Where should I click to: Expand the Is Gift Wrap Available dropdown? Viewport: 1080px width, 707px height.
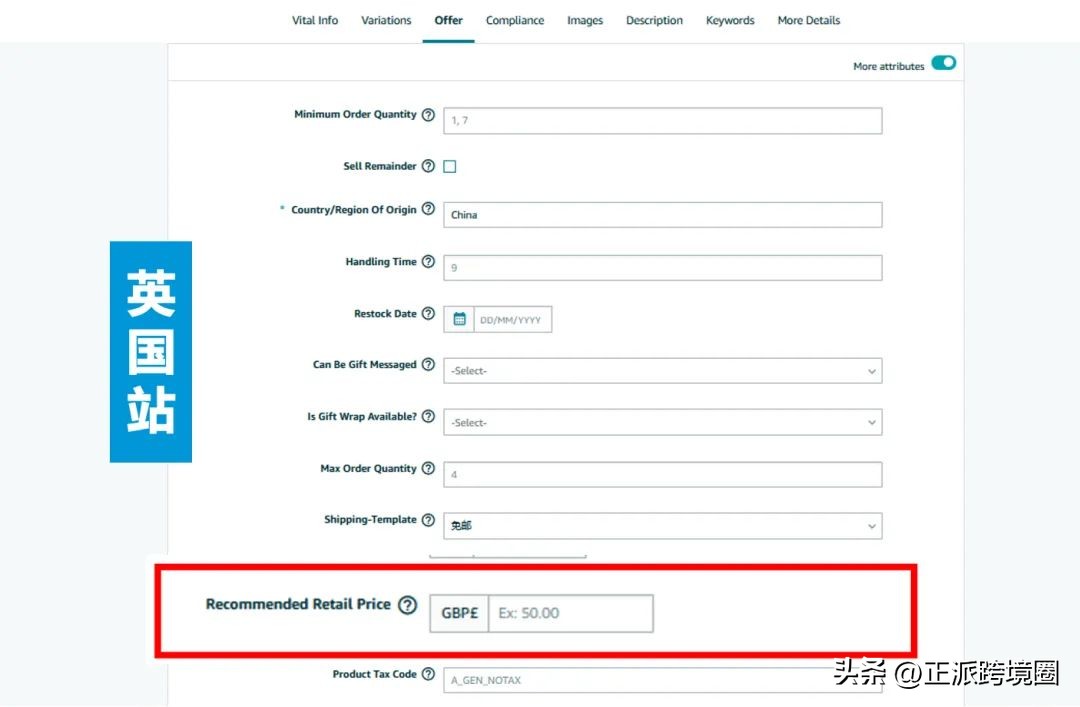click(662, 422)
